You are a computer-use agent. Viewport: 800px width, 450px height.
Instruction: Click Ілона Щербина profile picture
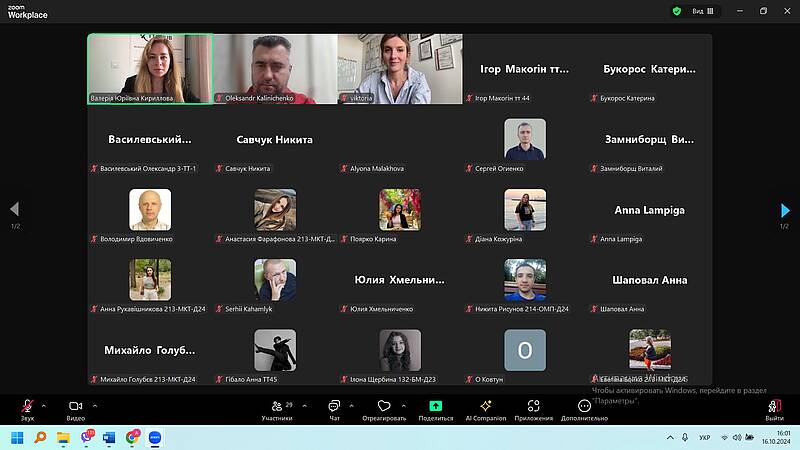coord(400,349)
